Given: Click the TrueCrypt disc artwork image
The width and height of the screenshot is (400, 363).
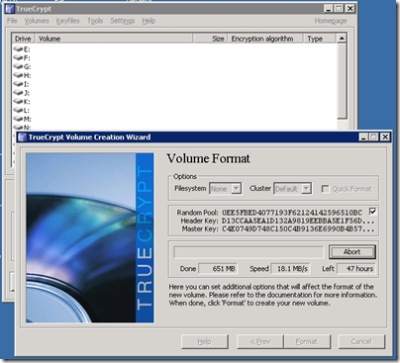Looking at the screenshot, I should pos(90,238).
